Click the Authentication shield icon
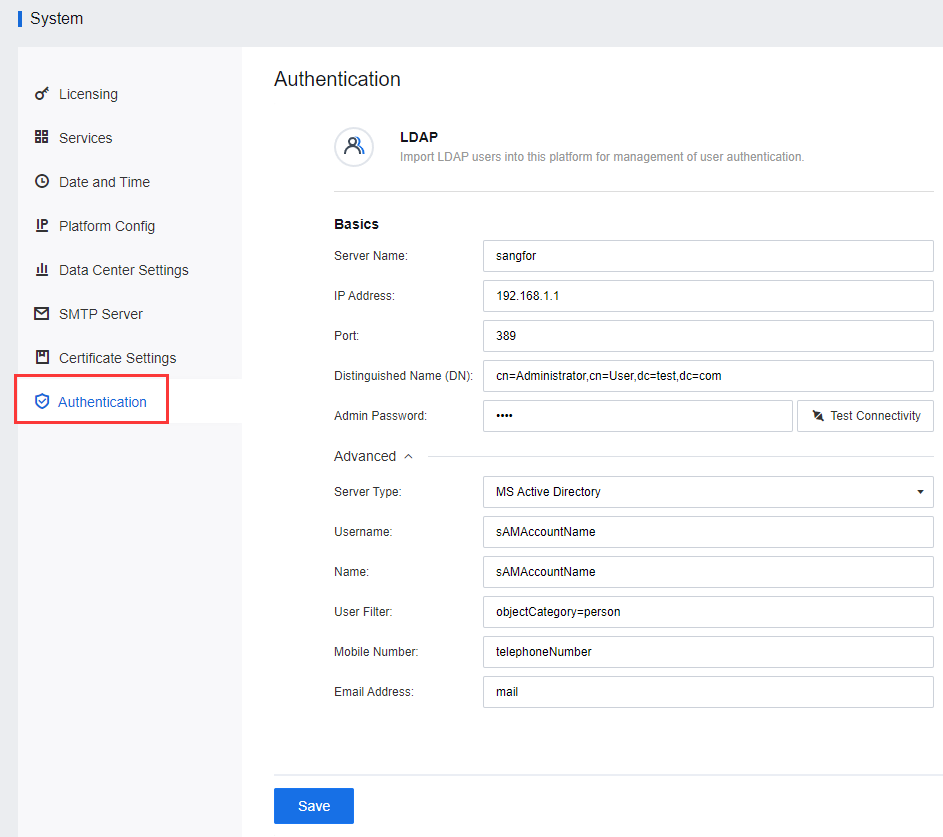The width and height of the screenshot is (943, 837). click(x=41, y=401)
